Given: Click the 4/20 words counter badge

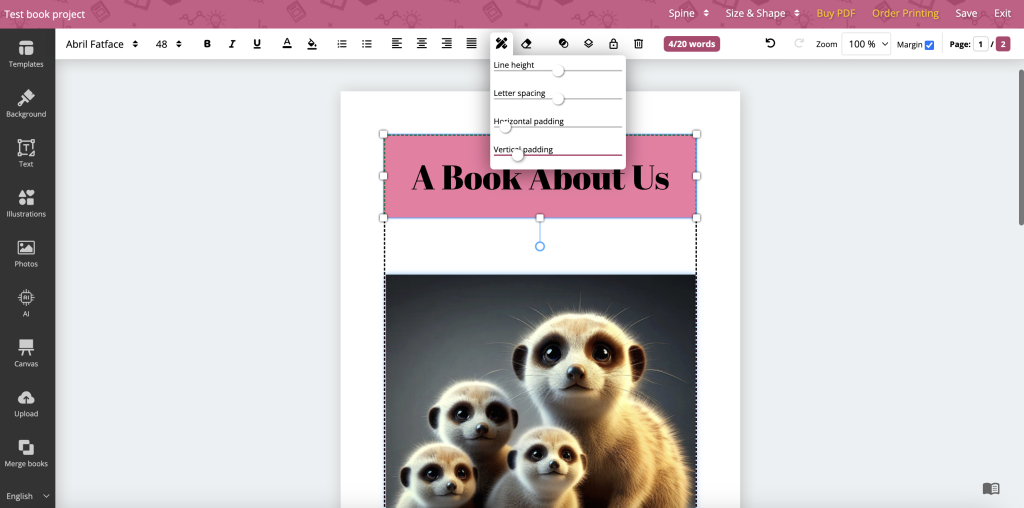Looking at the screenshot, I should point(692,44).
